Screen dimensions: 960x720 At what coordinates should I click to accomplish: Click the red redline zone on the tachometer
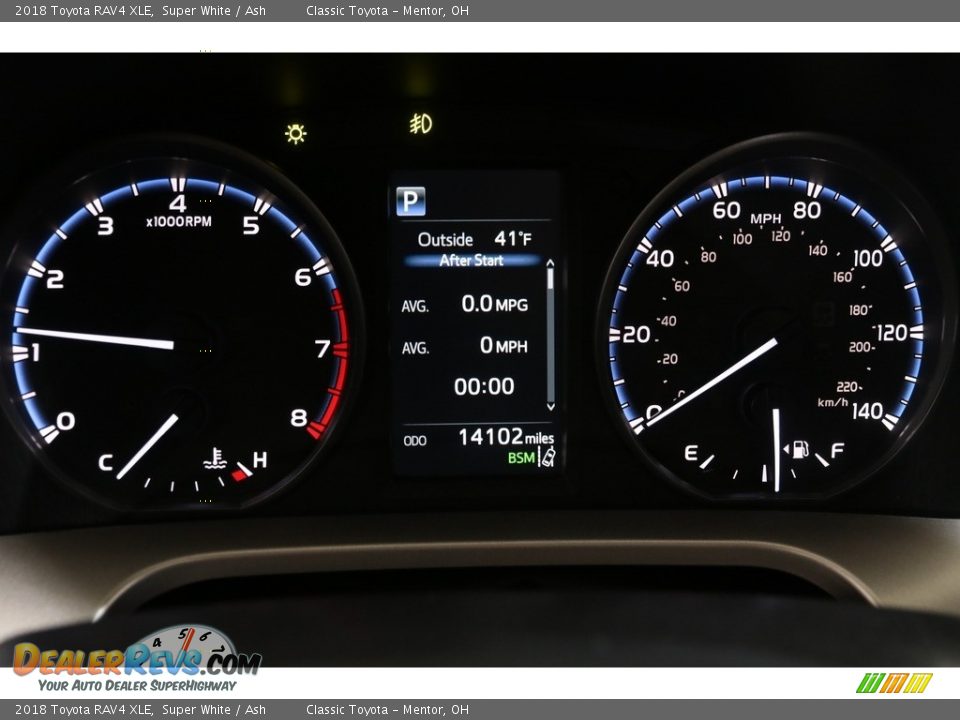coord(332,364)
